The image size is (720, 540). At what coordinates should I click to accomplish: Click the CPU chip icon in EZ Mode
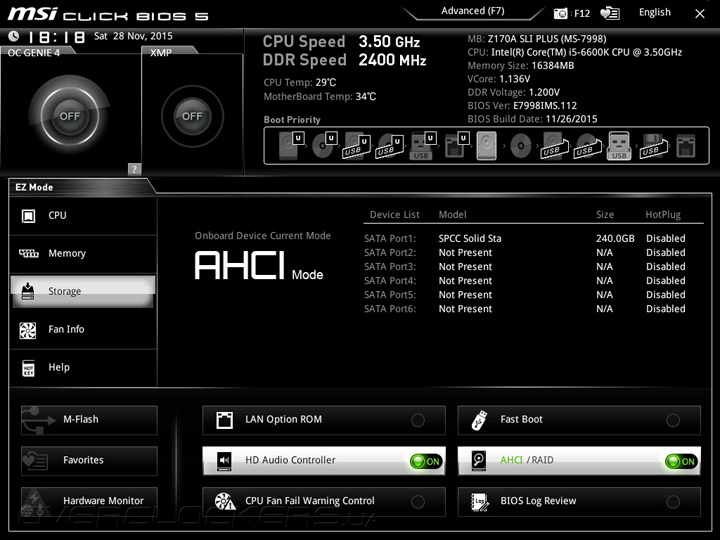[28, 215]
